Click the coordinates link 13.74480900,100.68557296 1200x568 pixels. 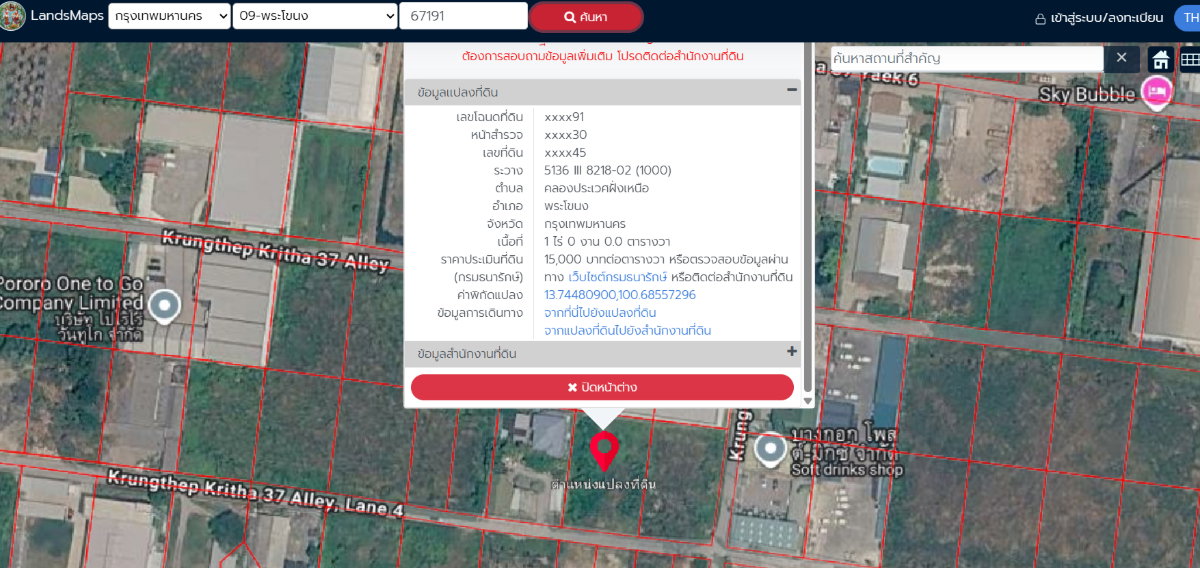620,295
